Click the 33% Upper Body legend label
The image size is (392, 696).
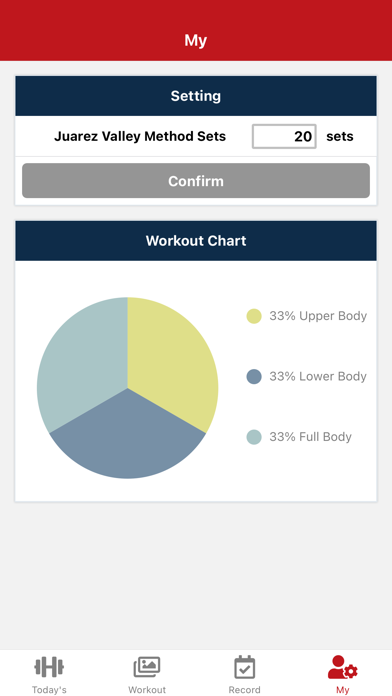[x=318, y=316]
